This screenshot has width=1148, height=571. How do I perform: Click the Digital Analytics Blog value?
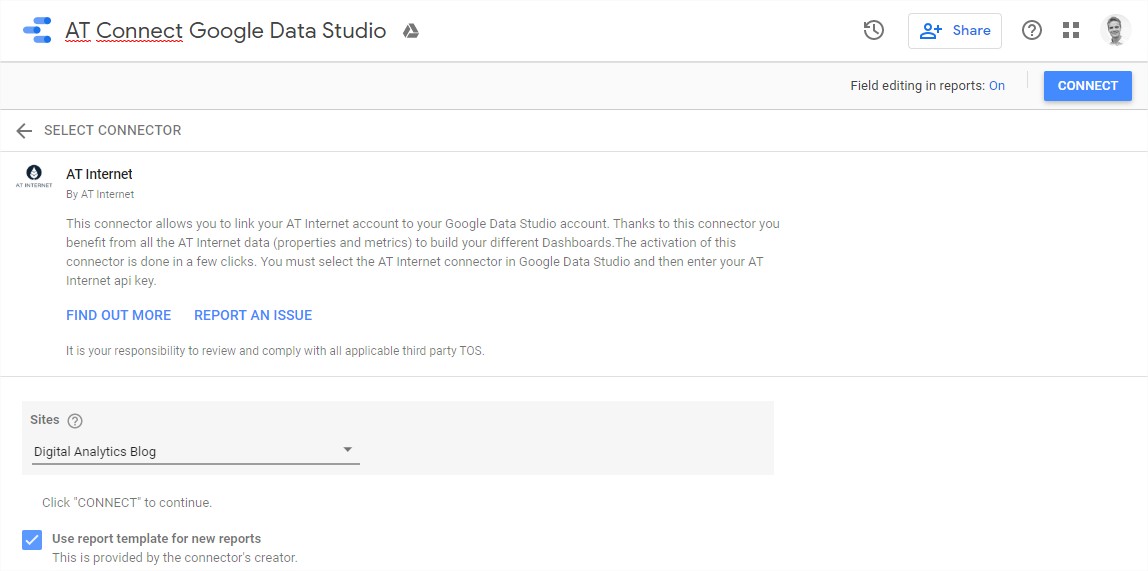click(x=95, y=452)
